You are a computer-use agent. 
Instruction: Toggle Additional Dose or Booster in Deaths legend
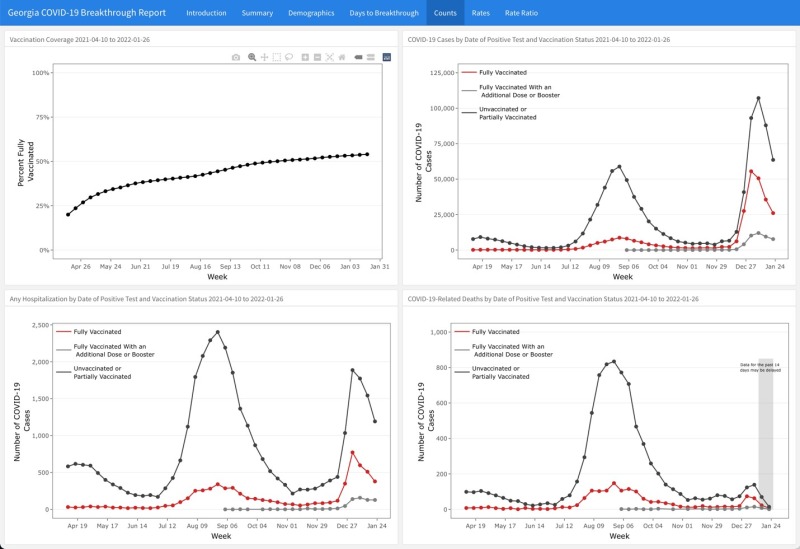coord(504,350)
